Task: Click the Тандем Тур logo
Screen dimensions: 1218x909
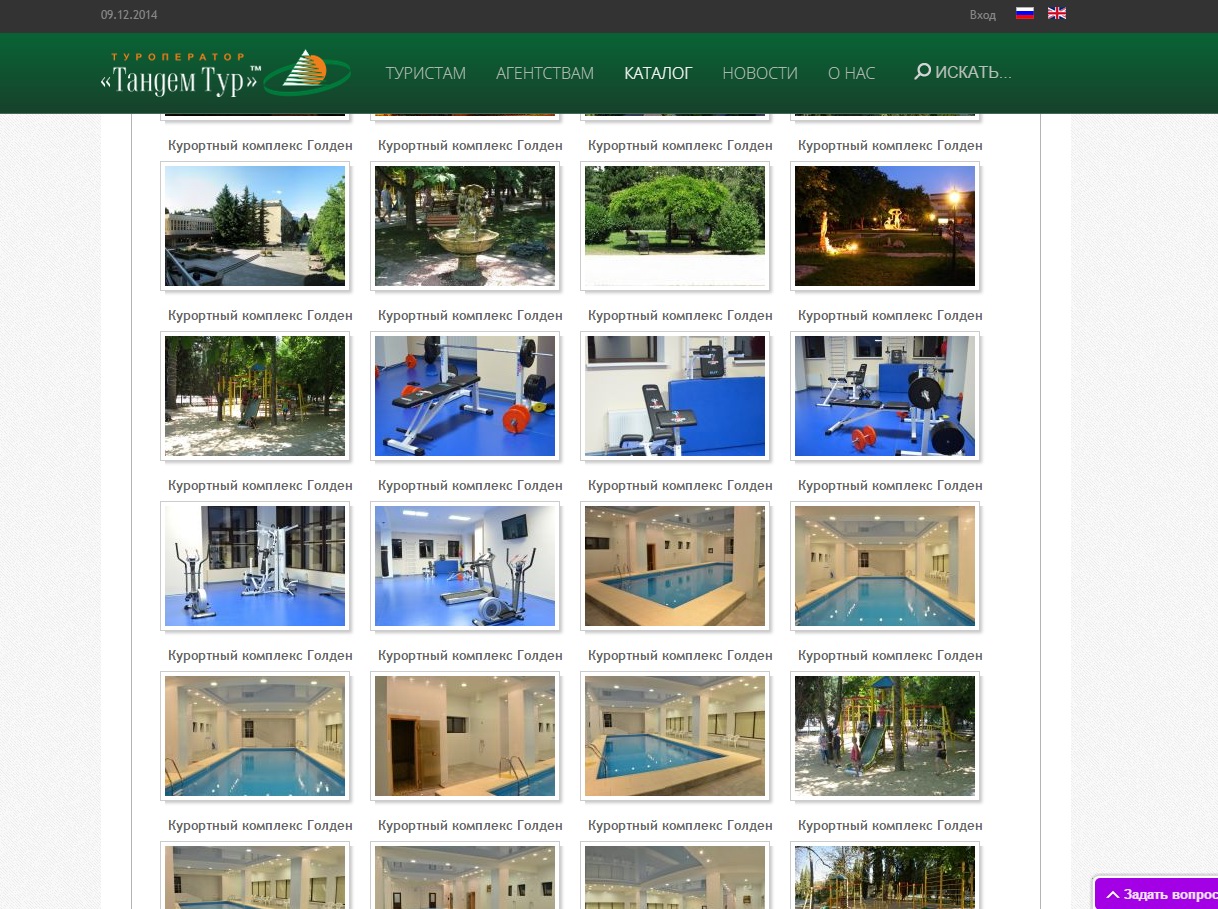Action: pyautogui.click(x=225, y=74)
